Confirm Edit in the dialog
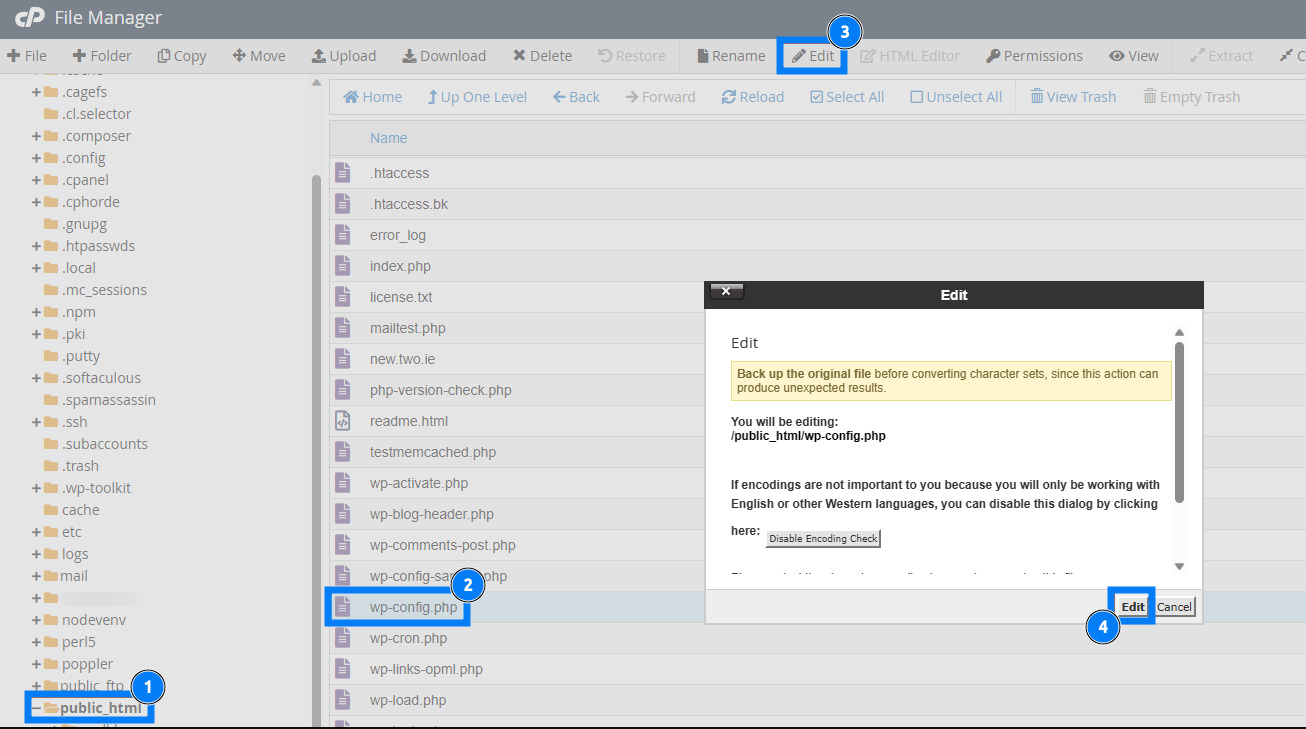 (1132, 607)
